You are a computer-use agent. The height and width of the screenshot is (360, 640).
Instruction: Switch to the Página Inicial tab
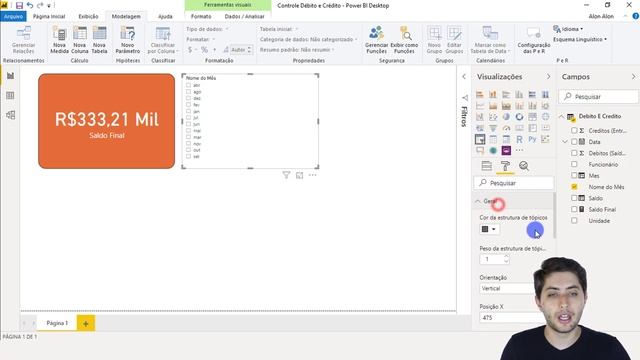(49, 16)
